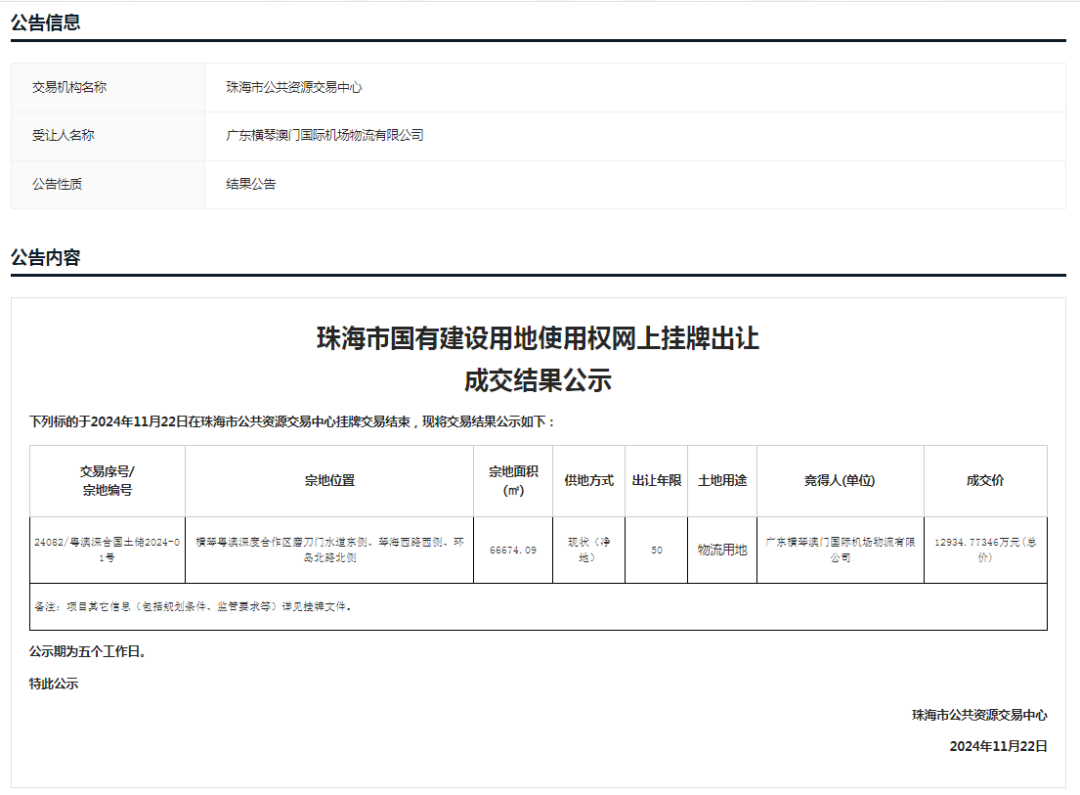Select the 交易机构名称 label cell
The width and height of the screenshot is (1080, 795).
coord(62,87)
